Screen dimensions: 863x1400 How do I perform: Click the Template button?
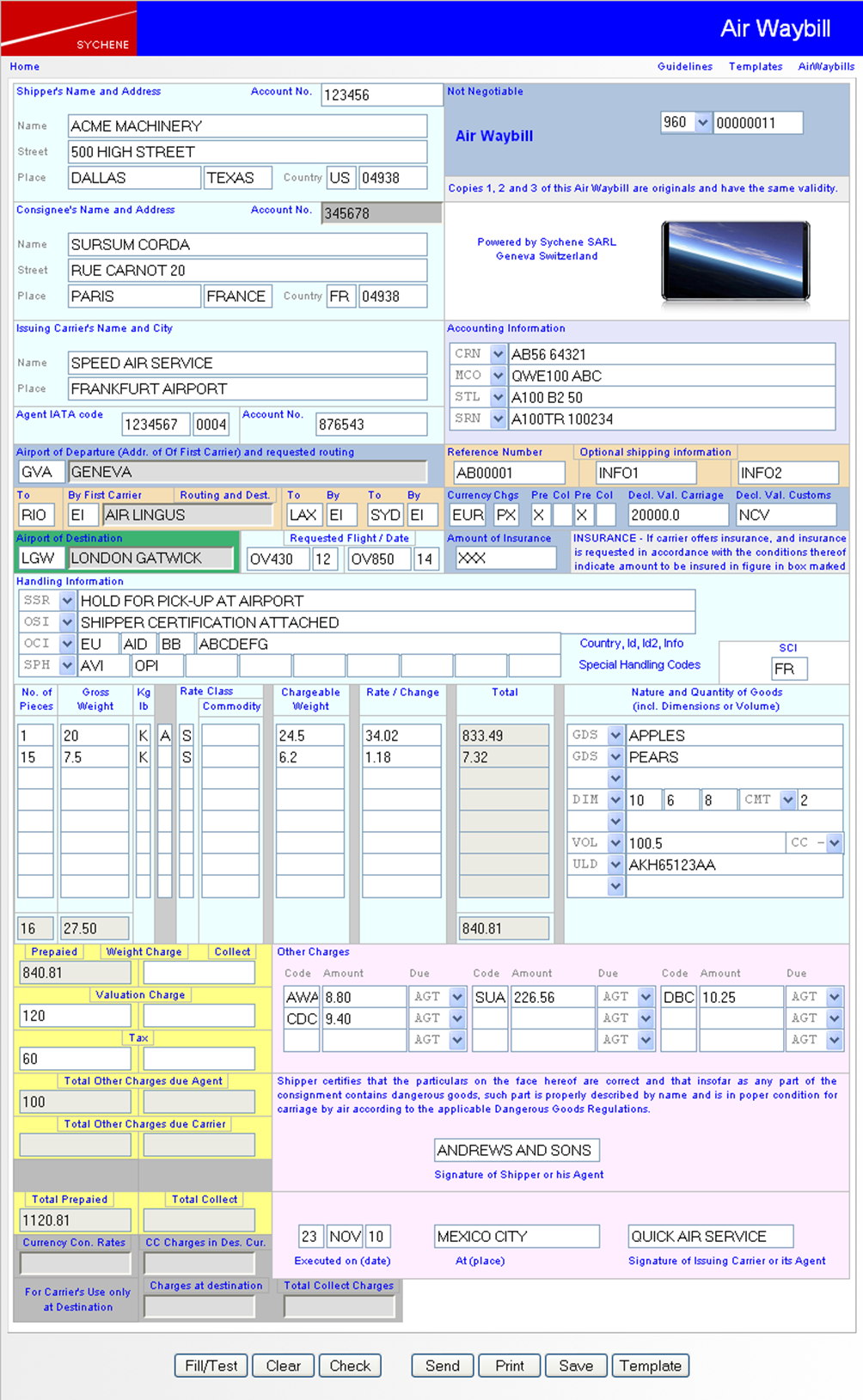[x=651, y=1366]
